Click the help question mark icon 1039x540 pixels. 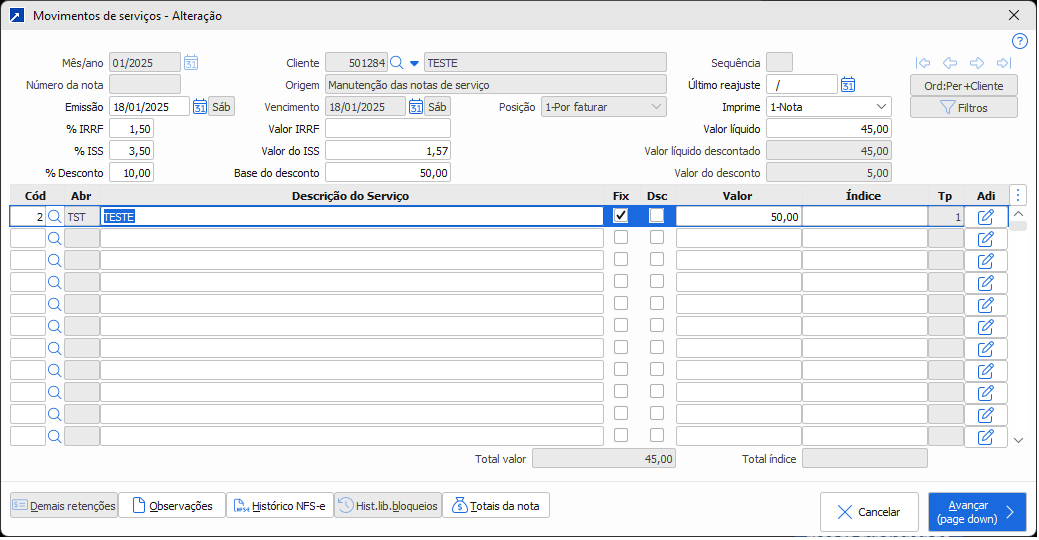click(1019, 41)
